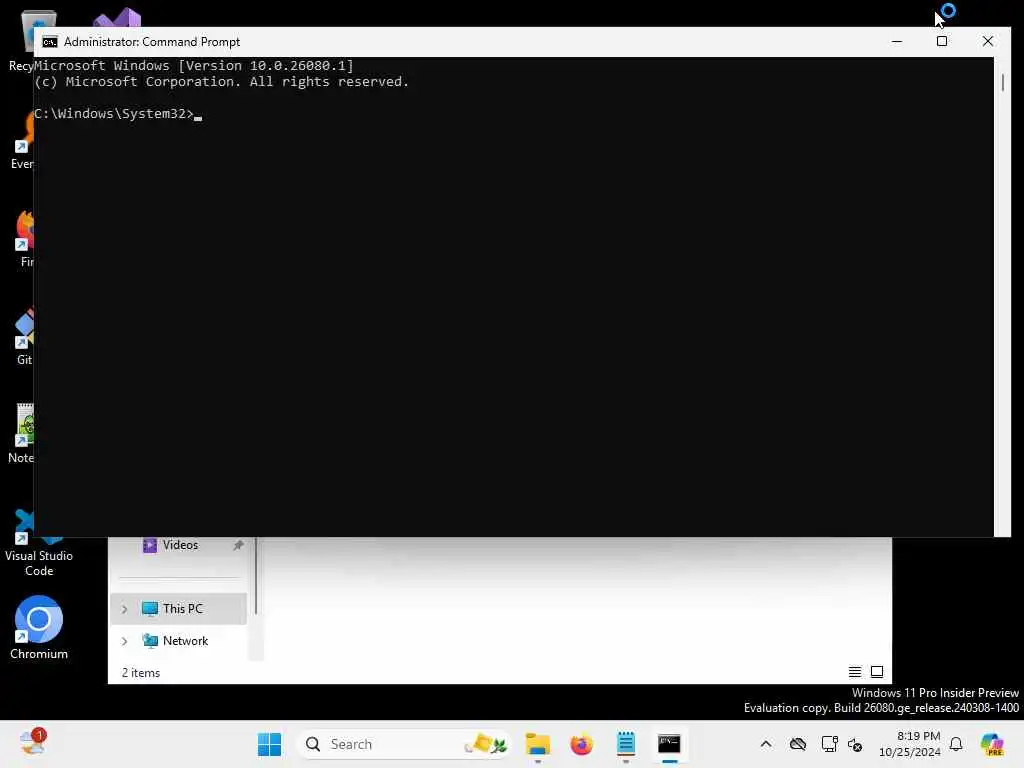1024x768 pixels.
Task: Open the weather widget on taskbar
Action: tap(32, 743)
